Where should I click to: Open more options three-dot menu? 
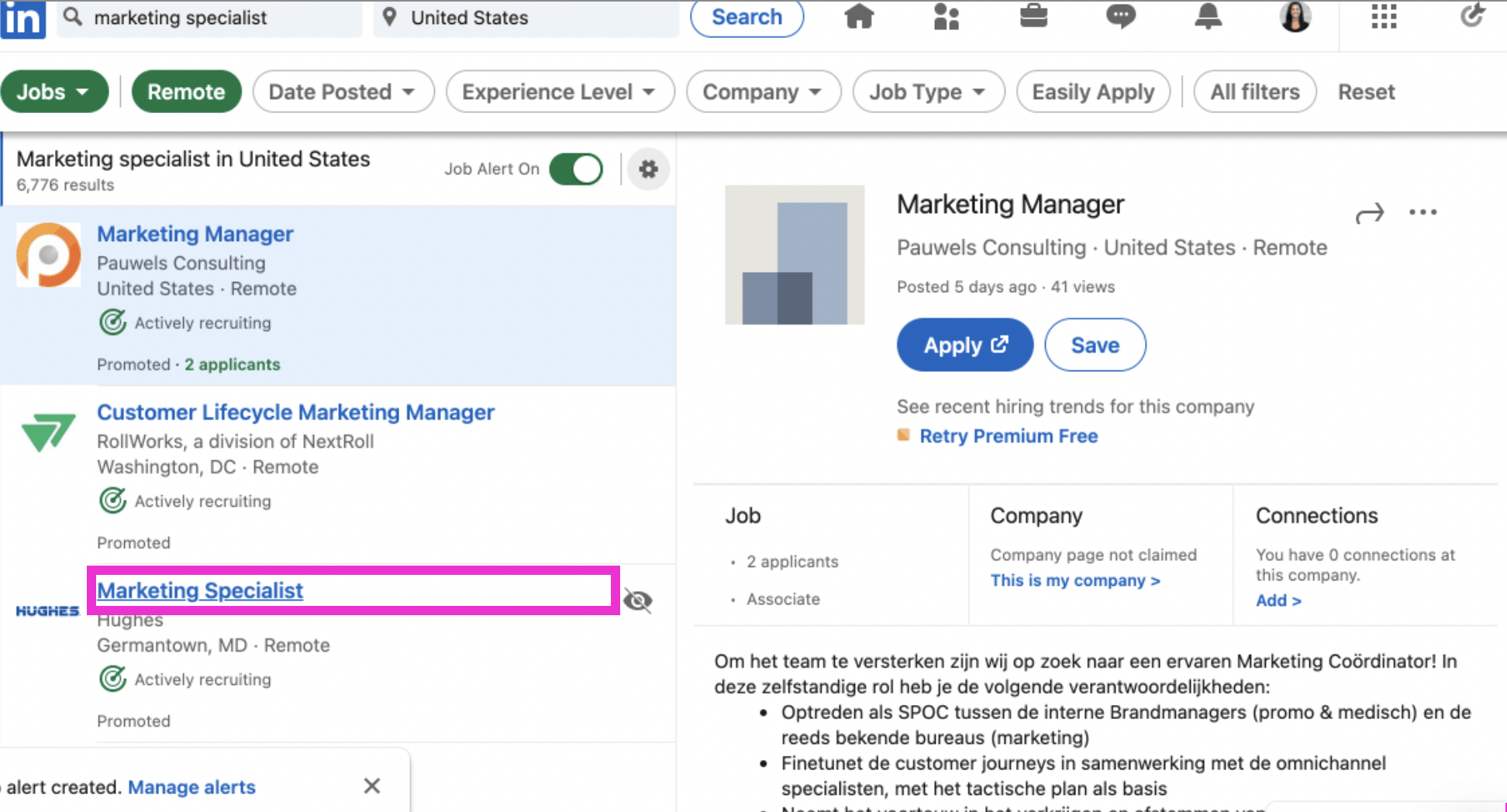1423,212
